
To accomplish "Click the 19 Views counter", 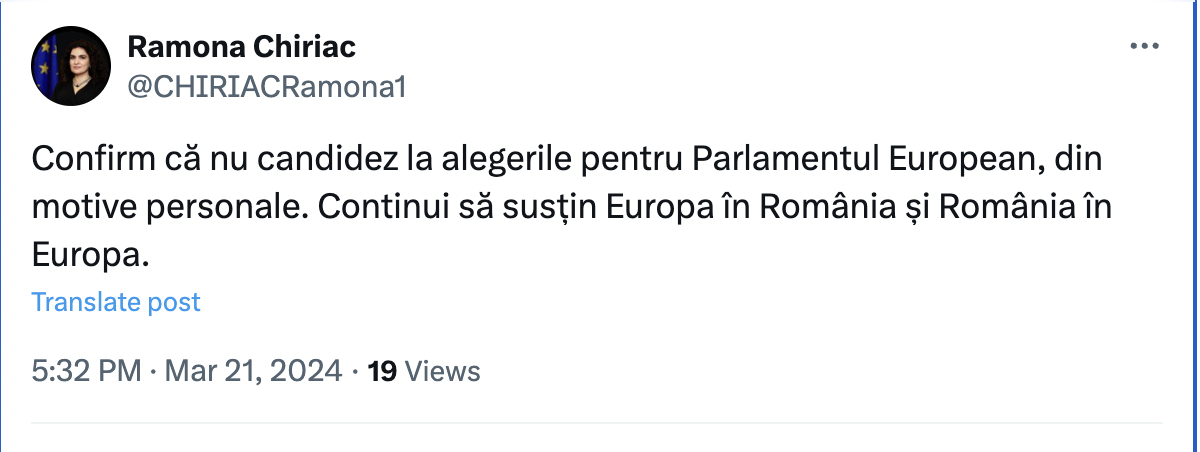I will click(424, 372).
